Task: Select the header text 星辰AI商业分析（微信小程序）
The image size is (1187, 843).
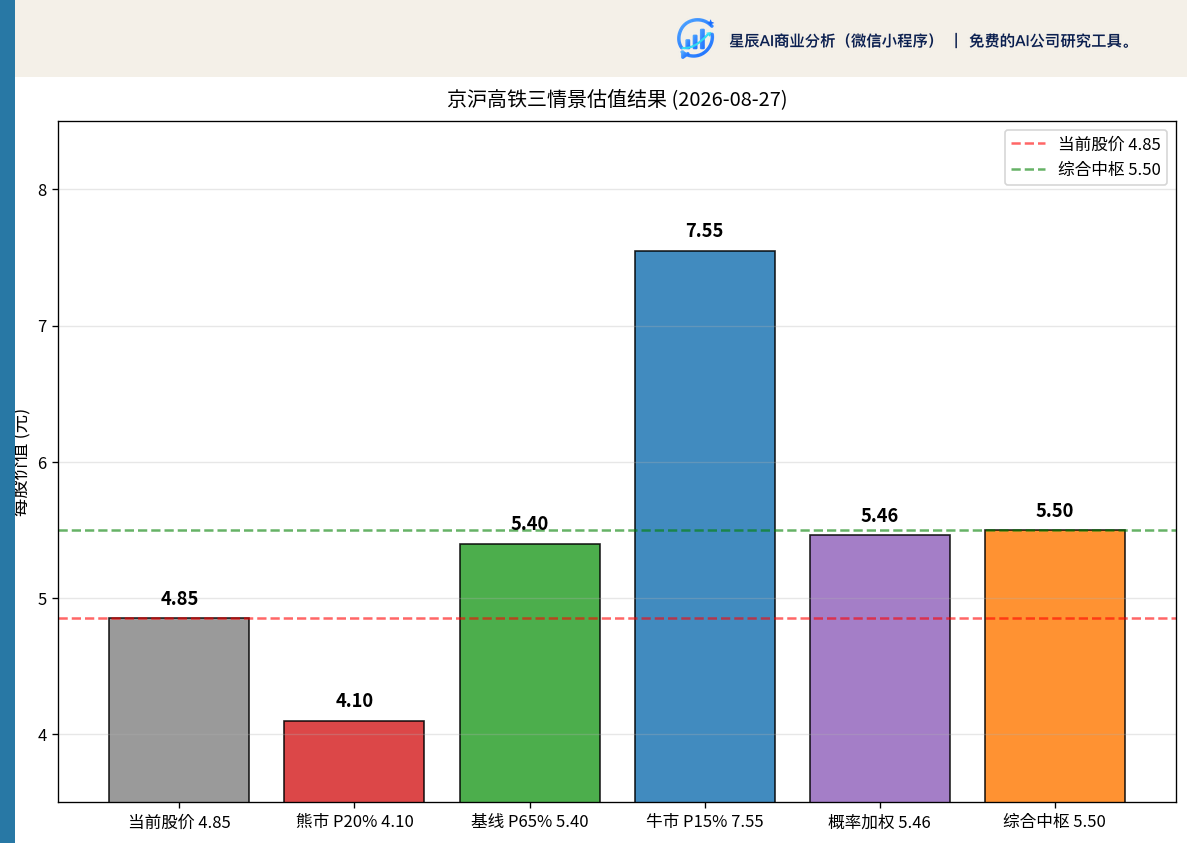Action: [834, 41]
